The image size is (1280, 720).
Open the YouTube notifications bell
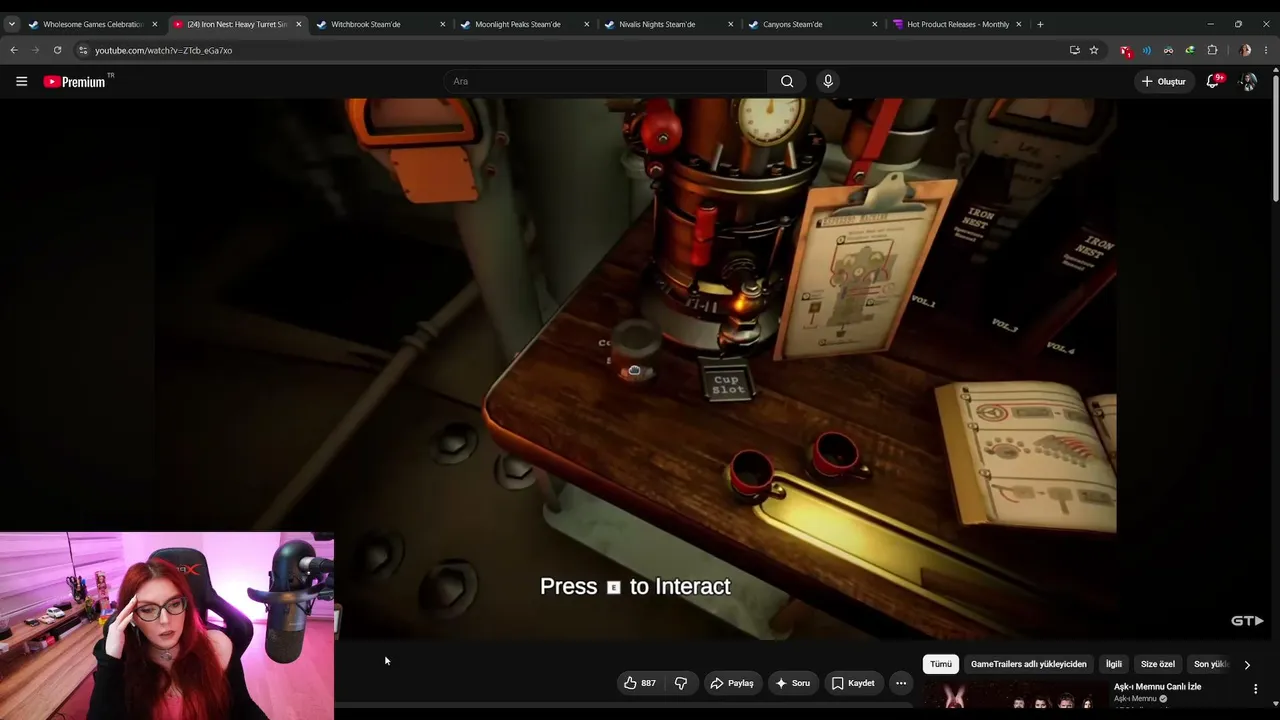[x=1213, y=82]
